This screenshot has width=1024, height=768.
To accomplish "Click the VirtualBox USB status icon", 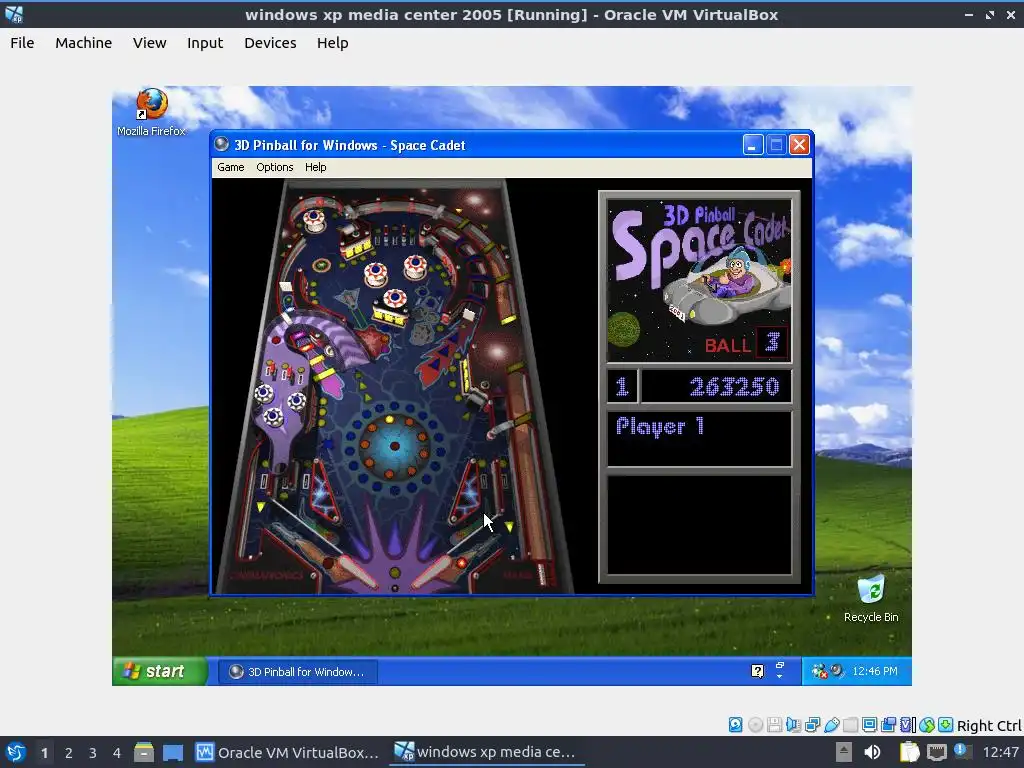I will [831, 725].
